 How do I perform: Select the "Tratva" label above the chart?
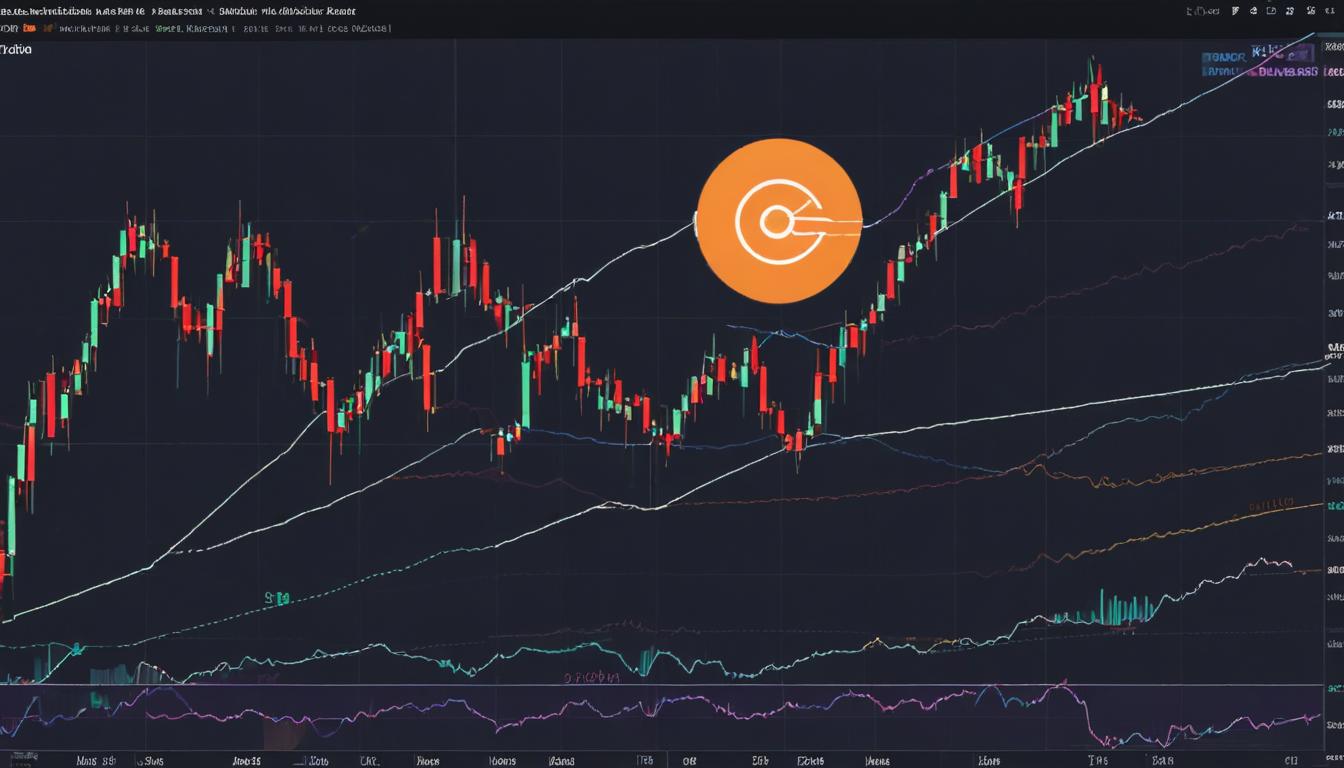(x=15, y=49)
